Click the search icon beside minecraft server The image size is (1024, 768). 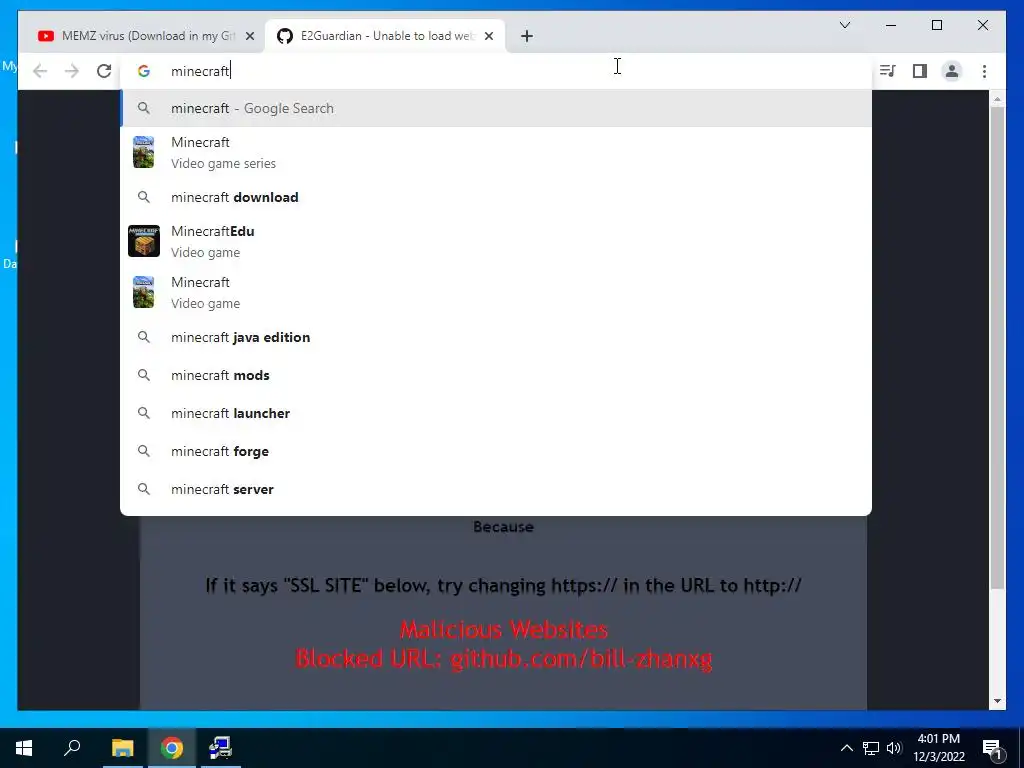coord(144,489)
